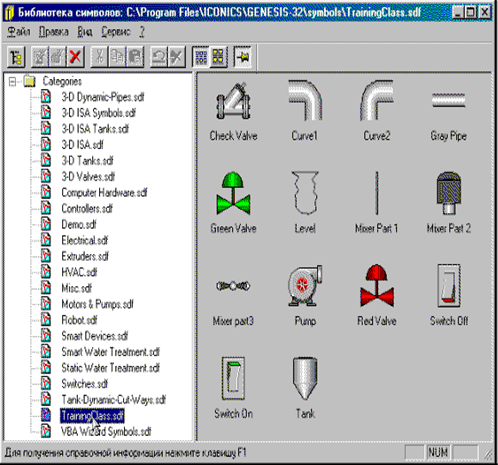Open 3-D Valves.sdf category
The height and width of the screenshot is (465, 498).
pos(88,176)
